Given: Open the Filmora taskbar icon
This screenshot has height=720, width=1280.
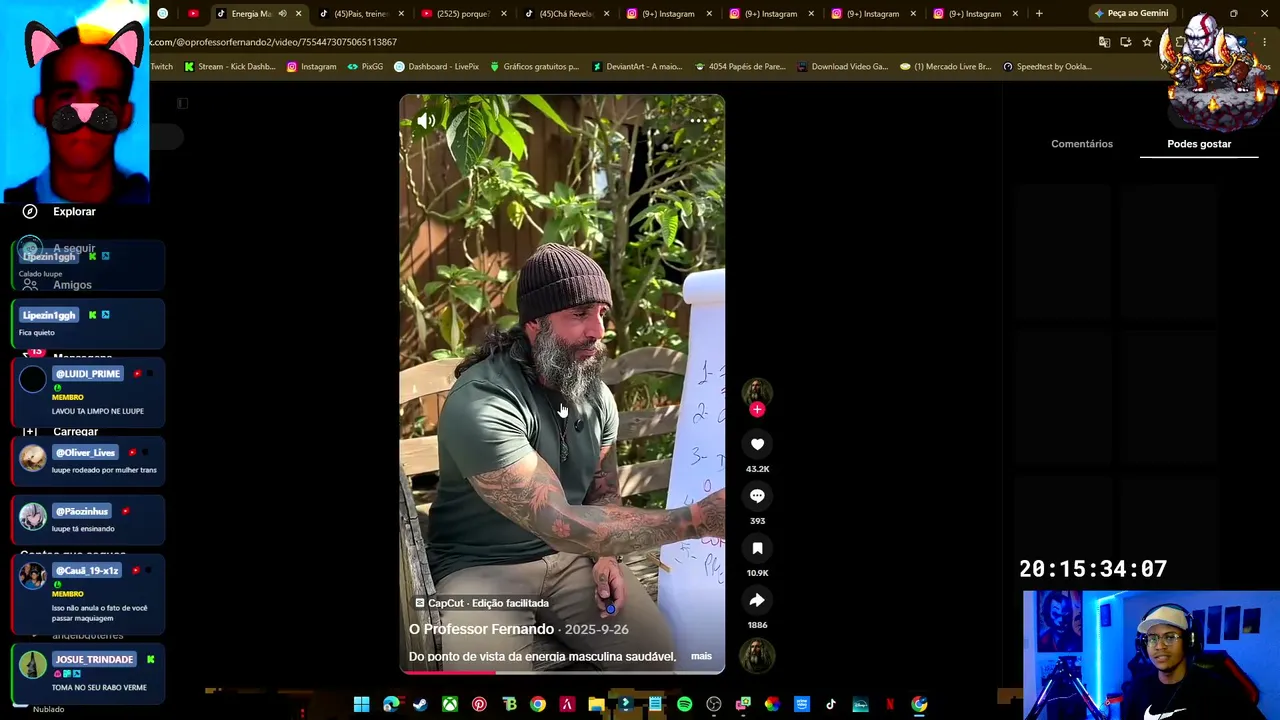Looking at the screenshot, I should tap(625, 704).
